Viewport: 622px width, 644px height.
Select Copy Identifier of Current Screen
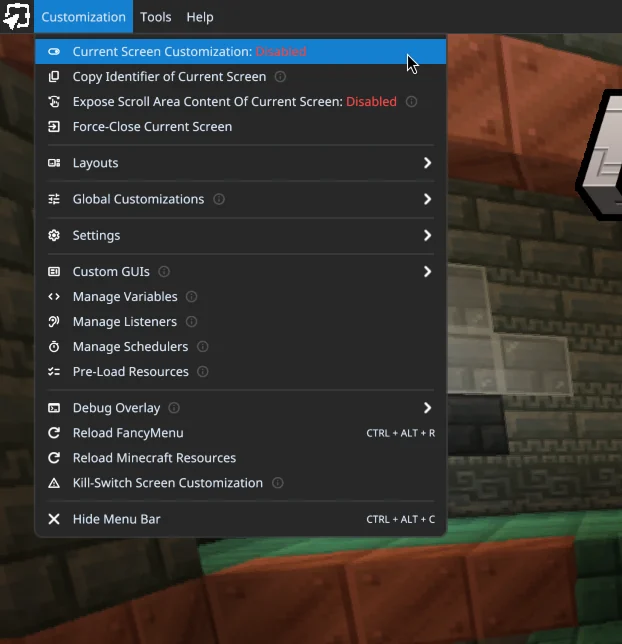coord(241,76)
